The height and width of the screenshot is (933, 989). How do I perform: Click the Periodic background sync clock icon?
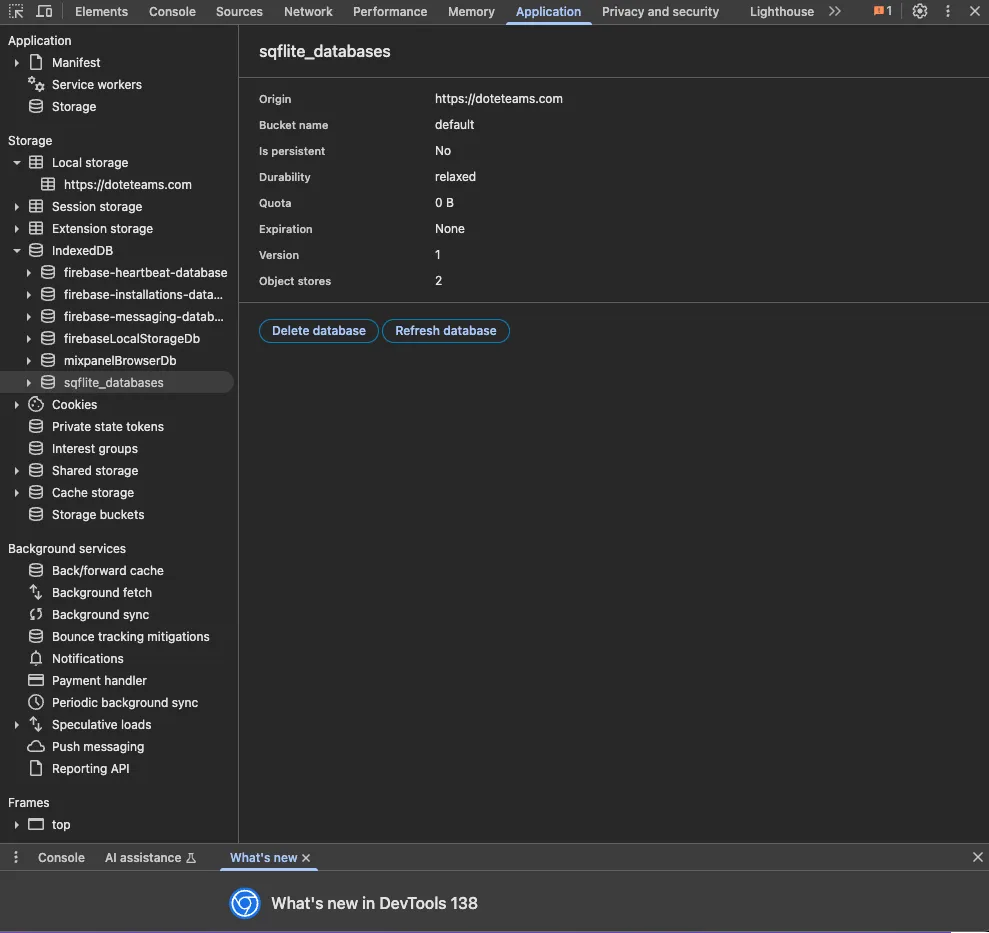click(36, 702)
